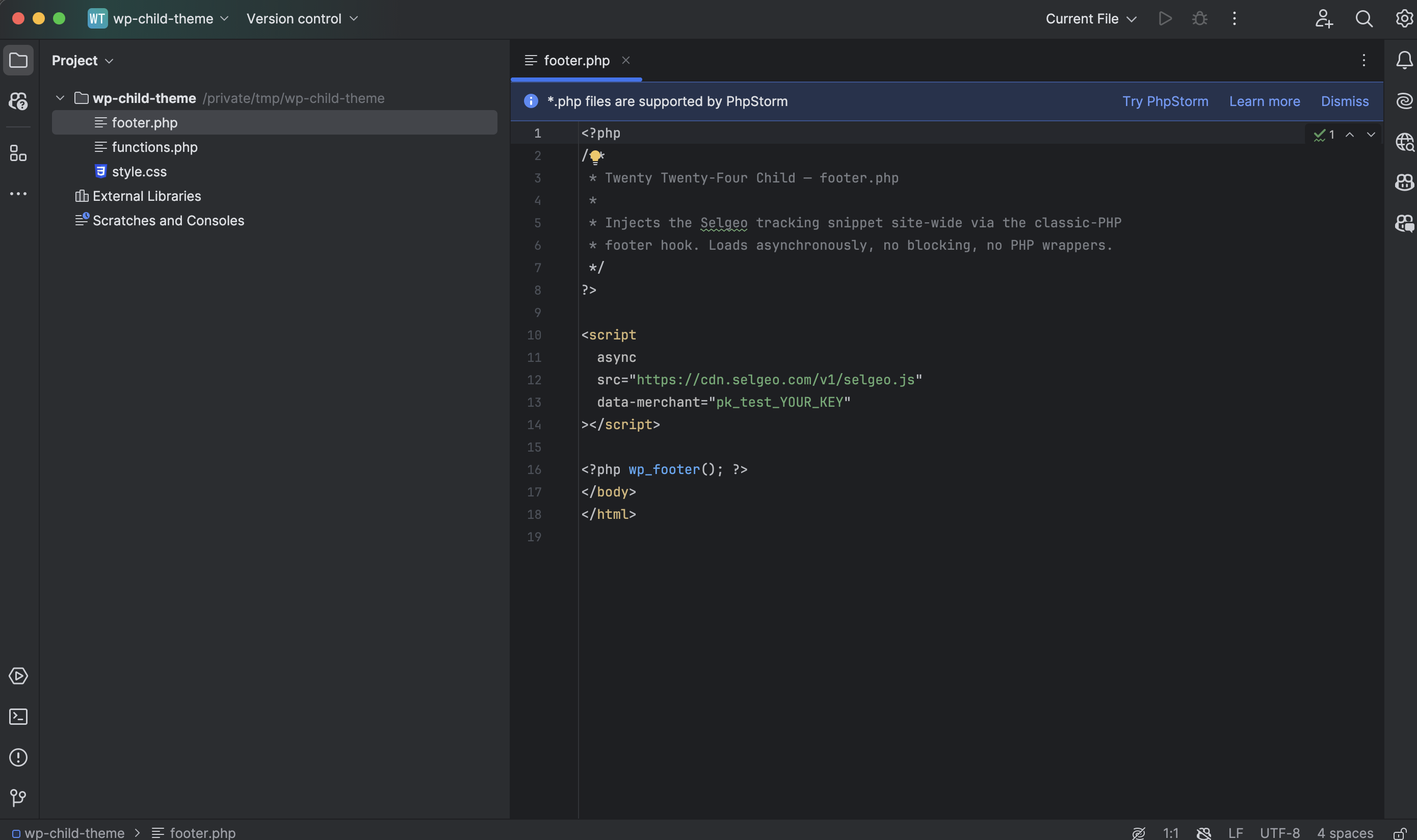The image size is (1417, 840).
Task: Click the inspections checkmark widget
Action: (x=1324, y=135)
